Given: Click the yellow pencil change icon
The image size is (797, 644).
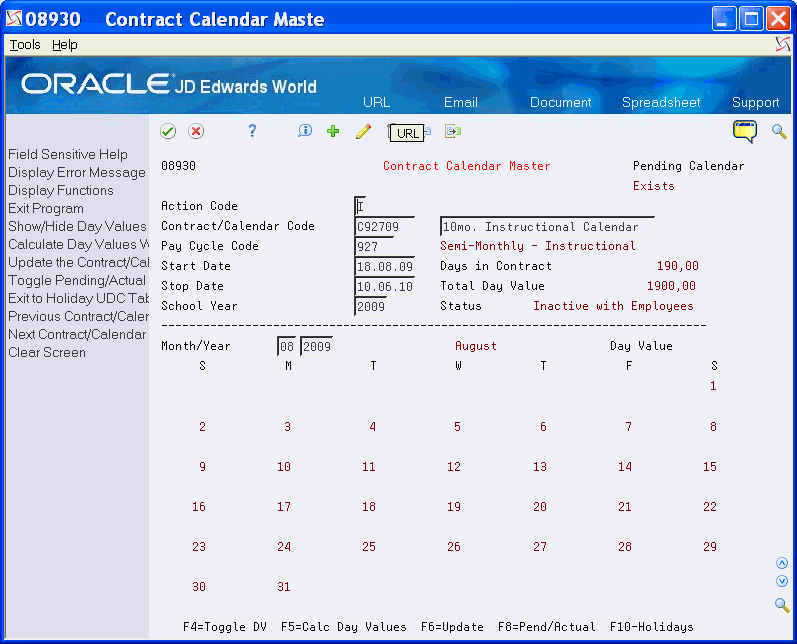Looking at the screenshot, I should point(363,132).
